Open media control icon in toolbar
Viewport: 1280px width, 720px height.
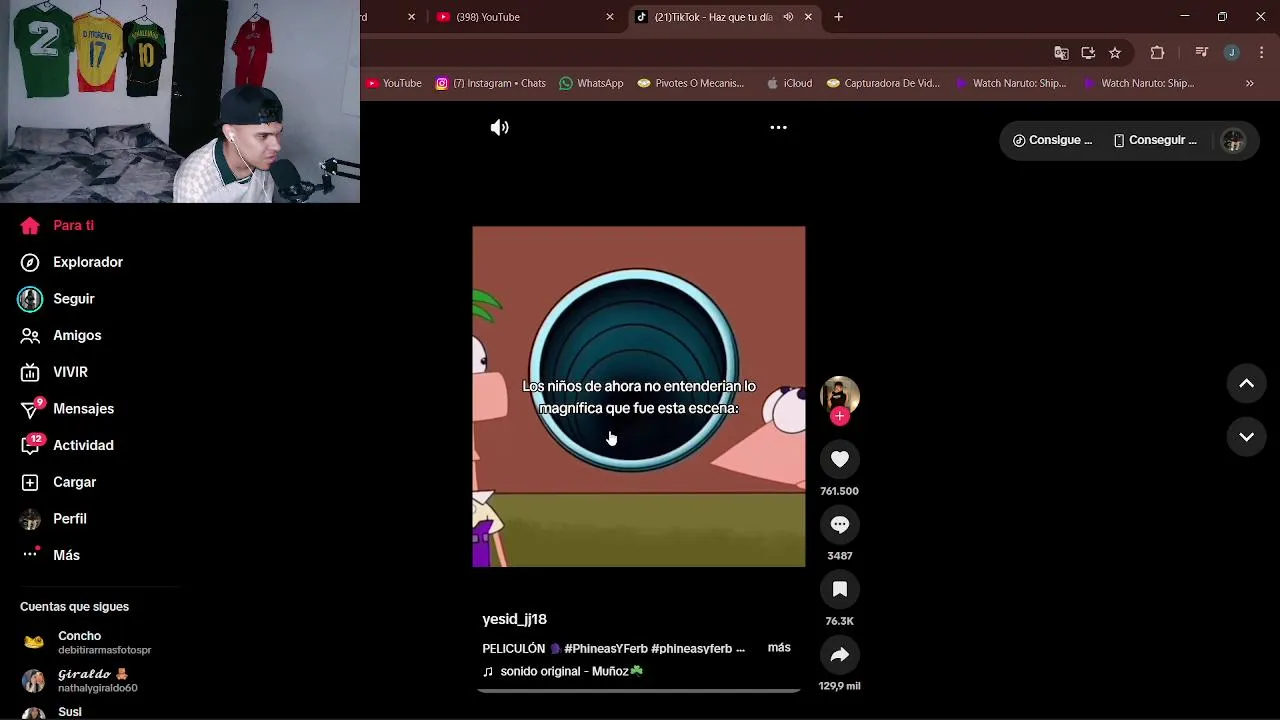[x=1202, y=53]
